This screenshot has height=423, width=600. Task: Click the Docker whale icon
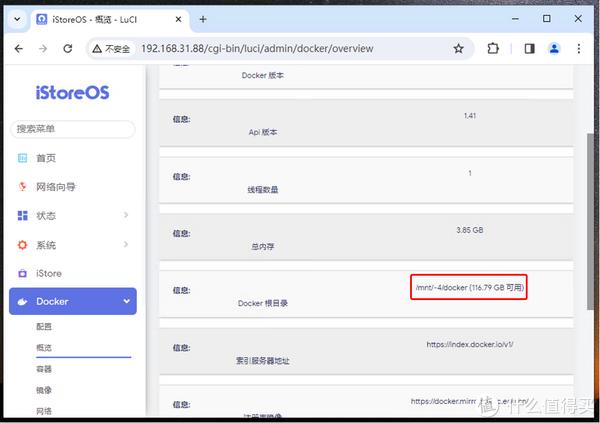[23, 302]
